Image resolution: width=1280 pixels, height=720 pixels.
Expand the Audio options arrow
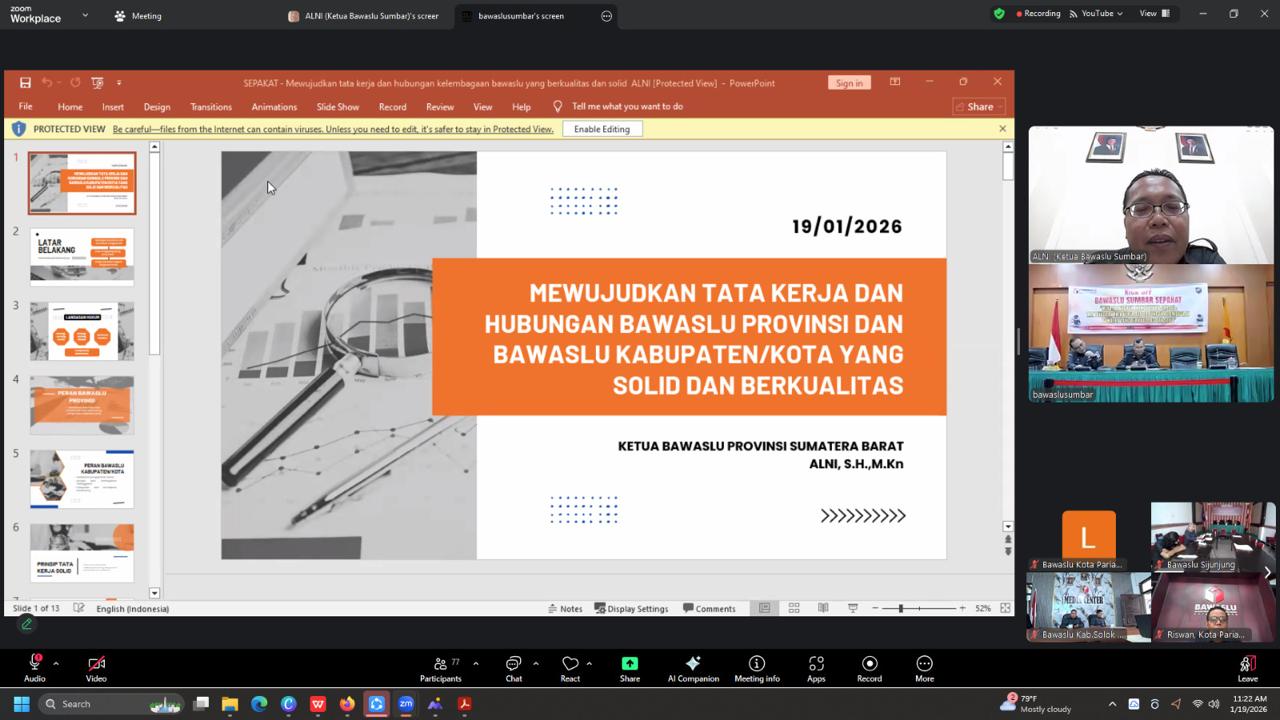click(x=56, y=663)
